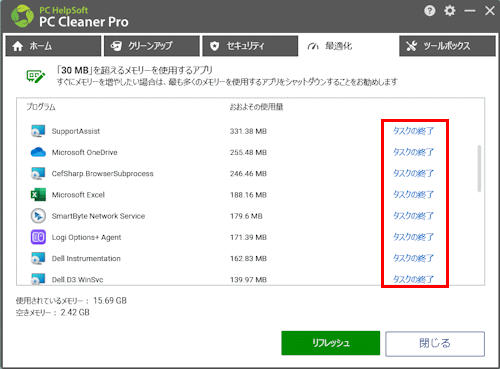This screenshot has height=369, width=500.
Task: Go to the セキュリティ tab
Action: 250,46
